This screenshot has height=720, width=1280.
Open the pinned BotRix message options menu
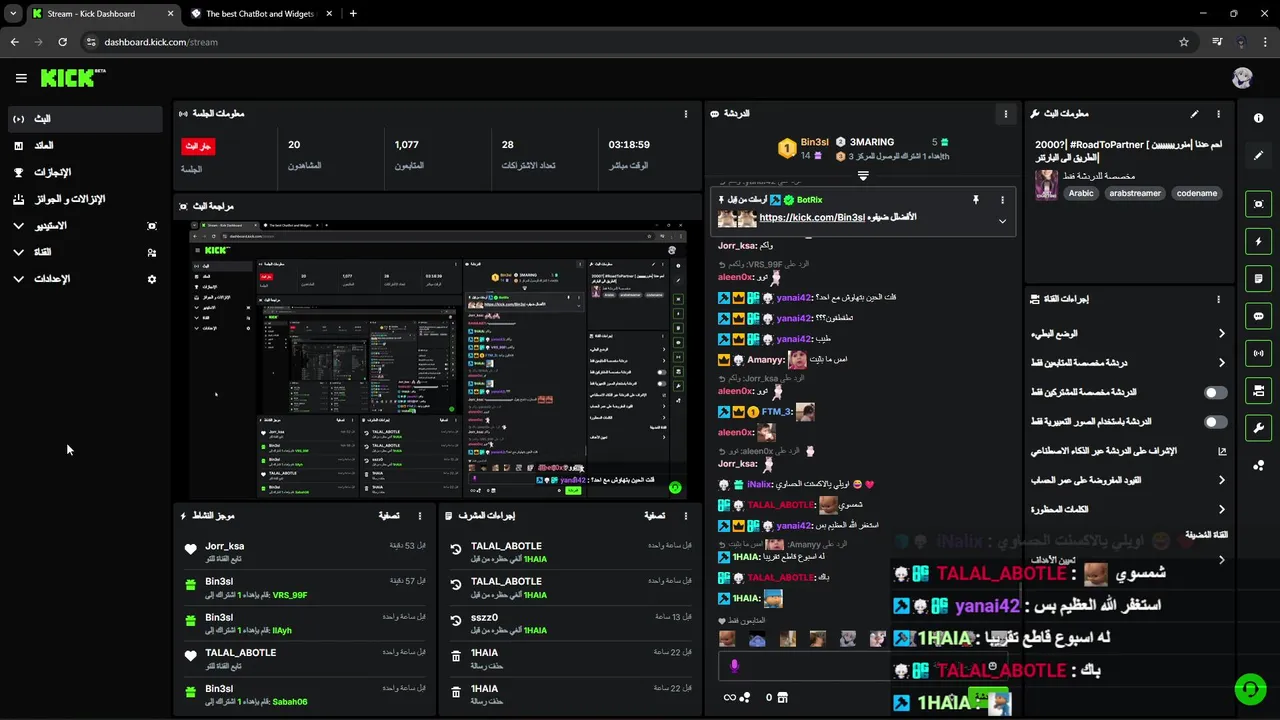pyautogui.click(x=1001, y=200)
